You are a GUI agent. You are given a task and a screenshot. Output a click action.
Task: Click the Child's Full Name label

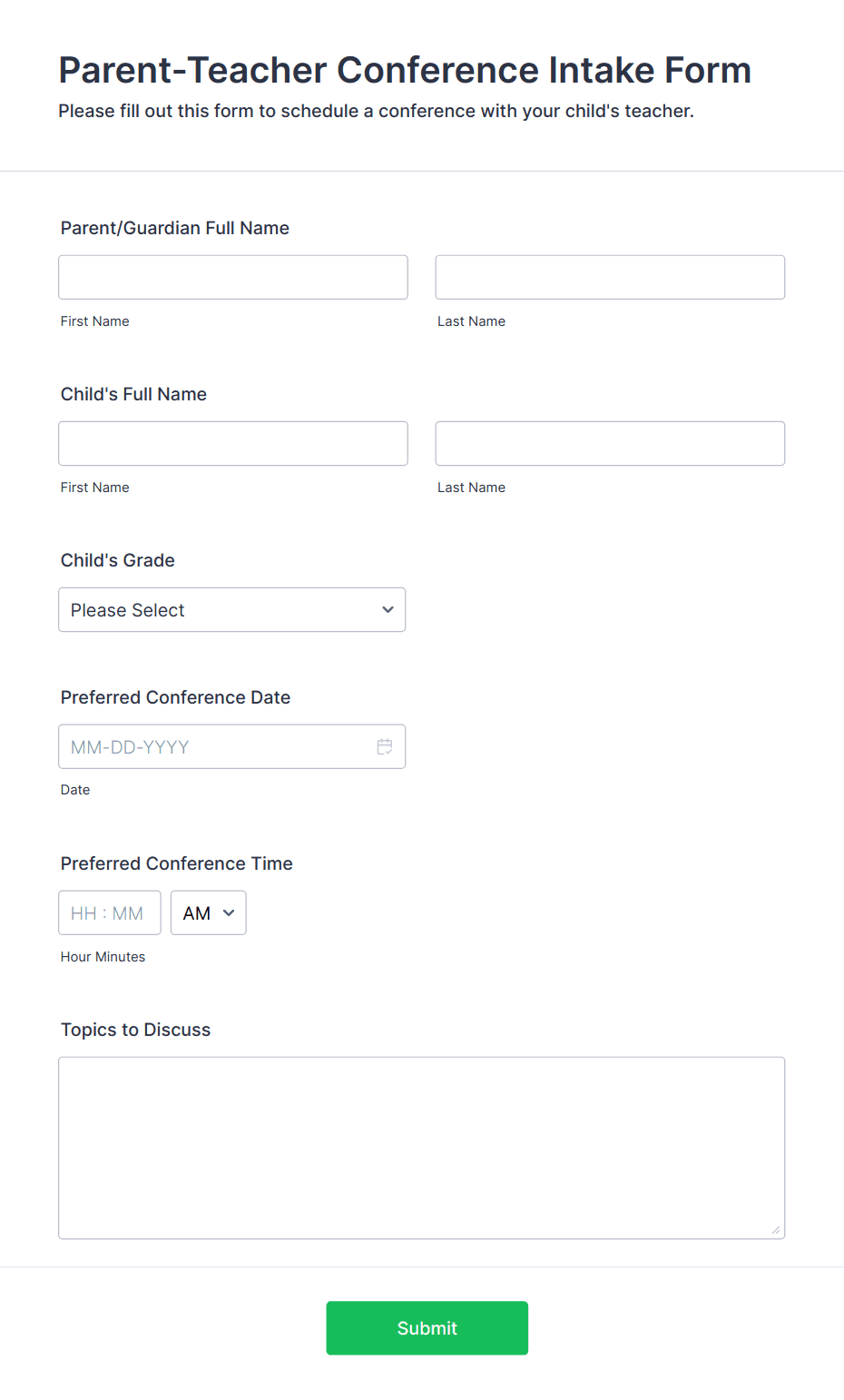[x=133, y=394]
